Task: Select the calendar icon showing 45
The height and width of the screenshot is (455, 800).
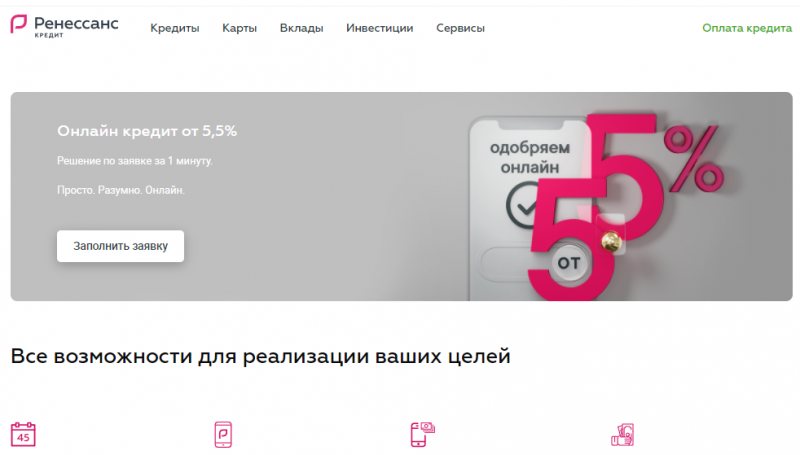Action: [23, 434]
